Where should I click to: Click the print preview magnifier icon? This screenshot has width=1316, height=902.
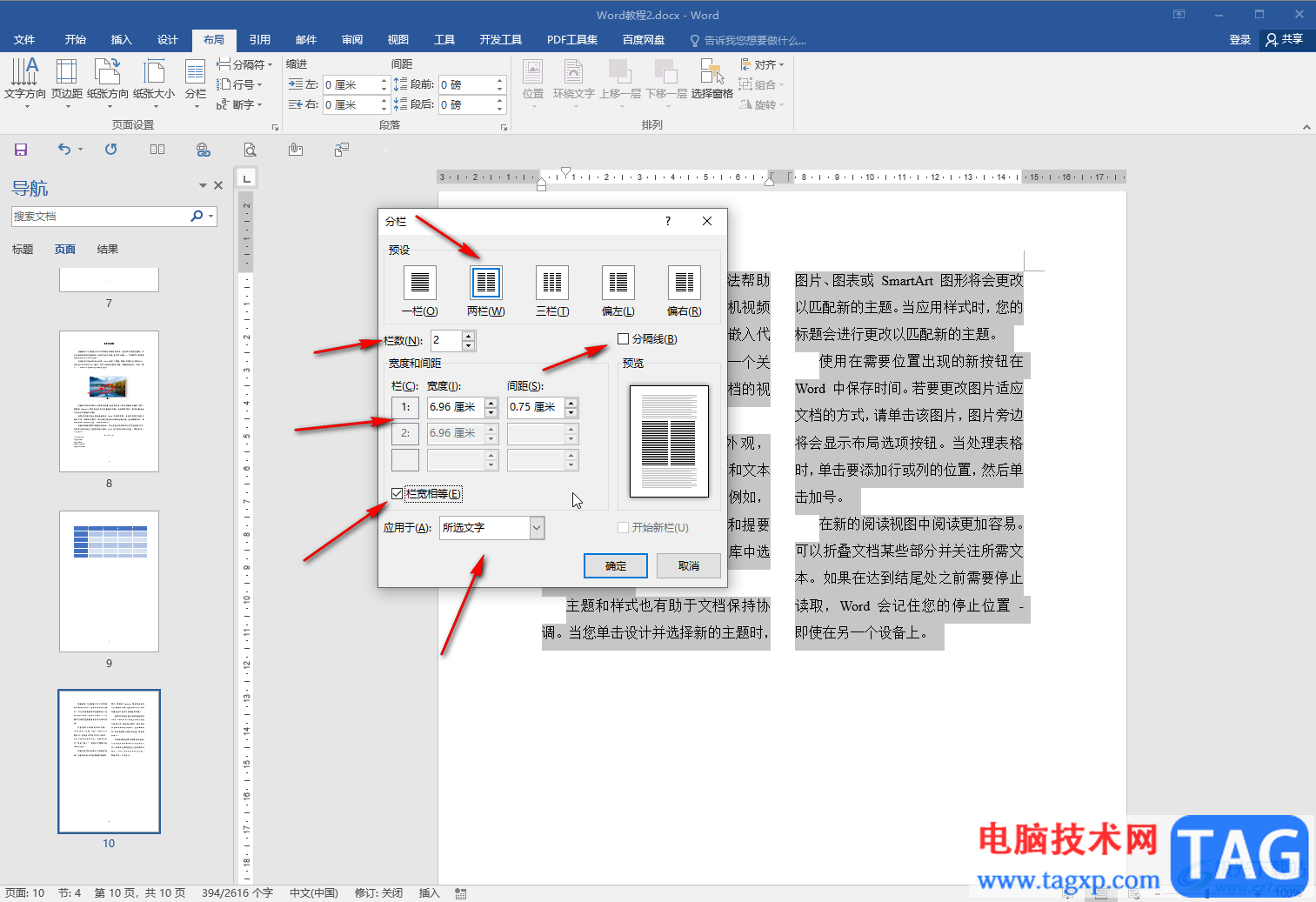(250, 150)
